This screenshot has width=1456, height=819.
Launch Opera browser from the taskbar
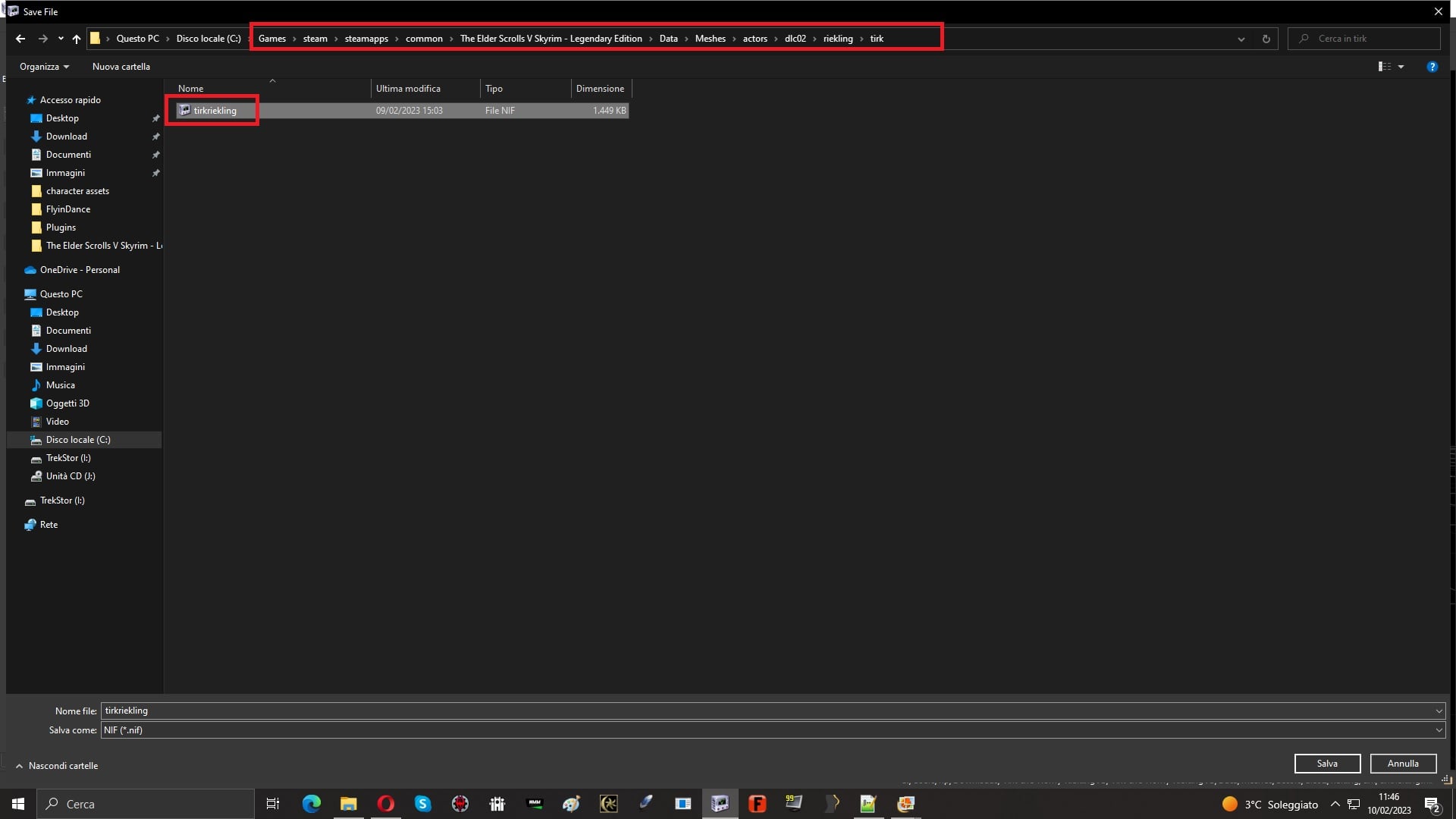click(385, 804)
